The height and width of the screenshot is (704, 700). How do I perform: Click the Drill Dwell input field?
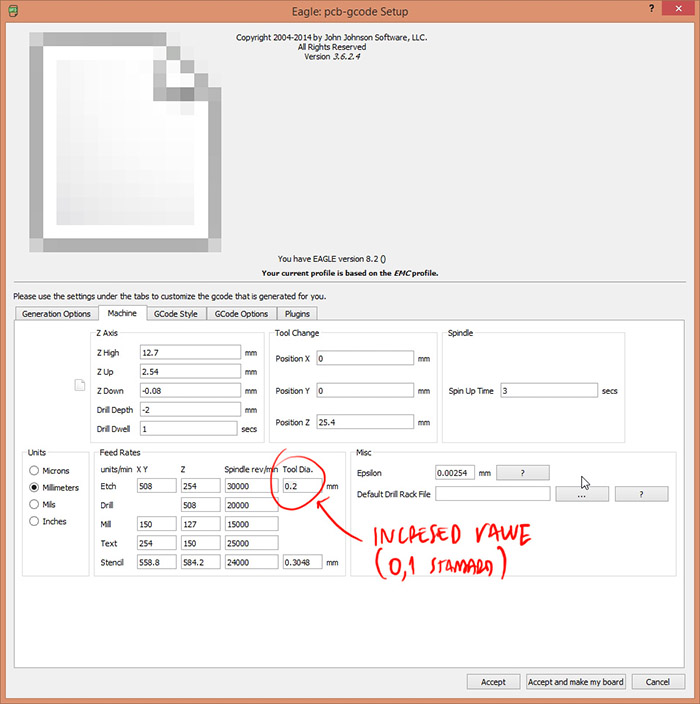[189, 429]
